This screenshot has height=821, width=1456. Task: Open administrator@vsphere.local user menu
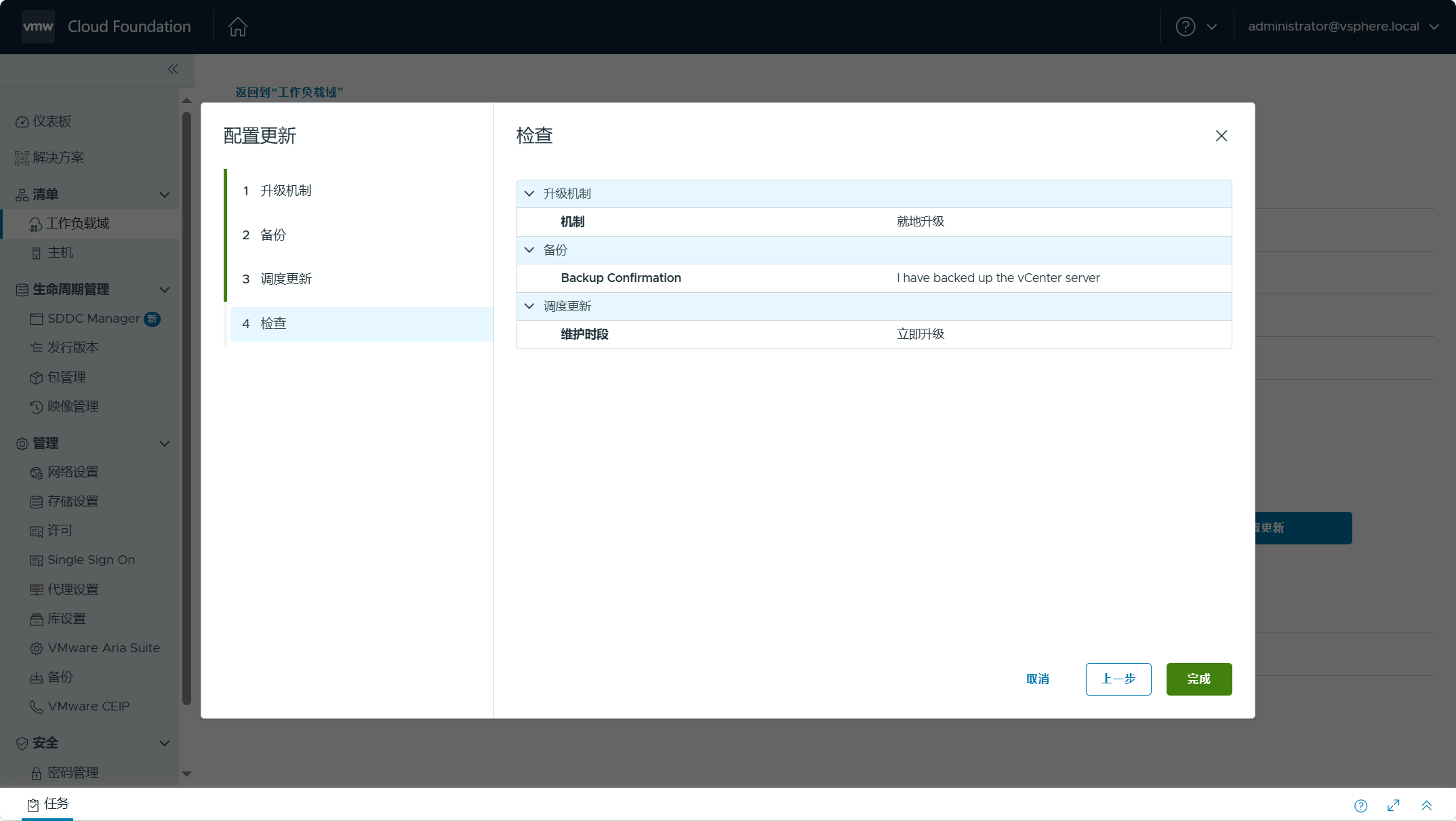point(1343,26)
